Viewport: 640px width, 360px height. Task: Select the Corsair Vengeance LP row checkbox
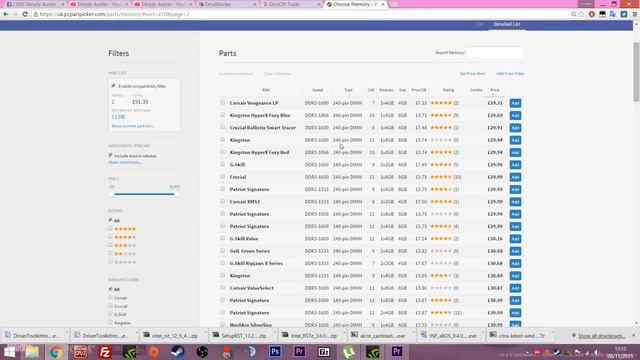click(222, 102)
